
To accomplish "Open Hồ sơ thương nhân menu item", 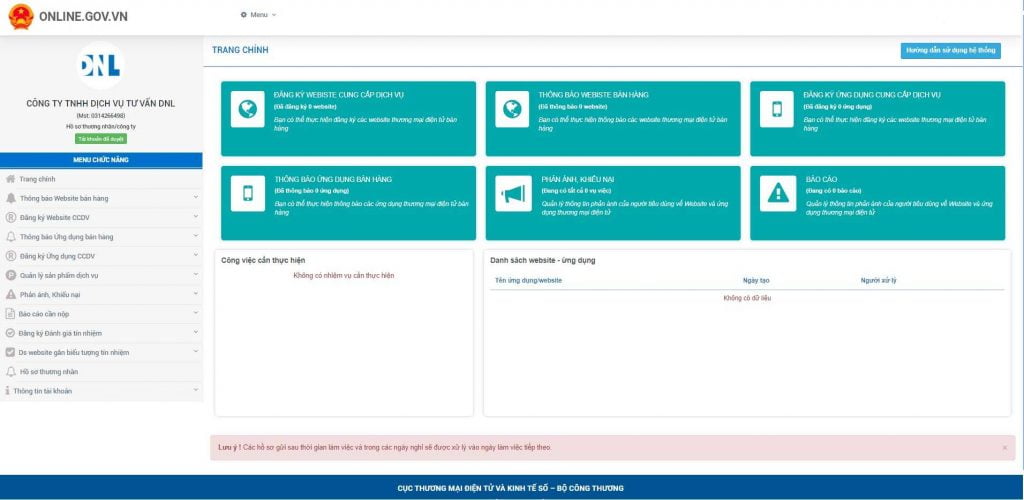I will 101,371.
